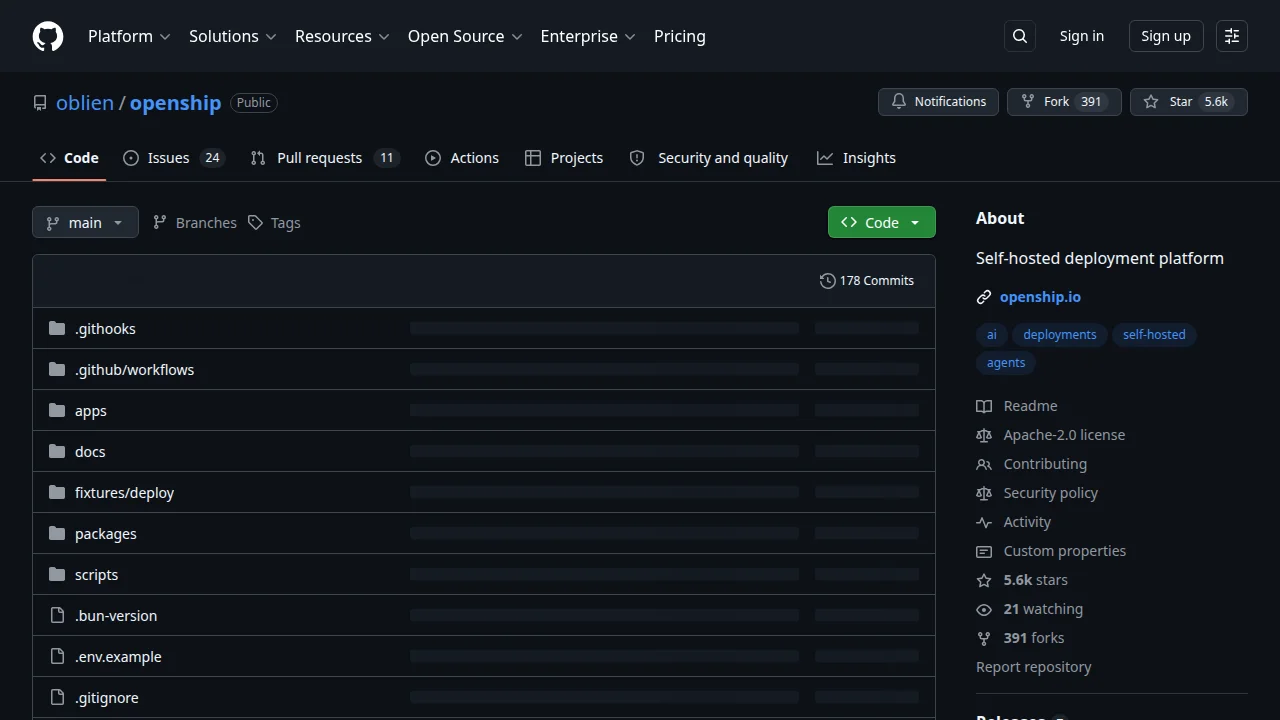Select the deployments topic tag
The image size is (1280, 720).
[x=1060, y=335]
